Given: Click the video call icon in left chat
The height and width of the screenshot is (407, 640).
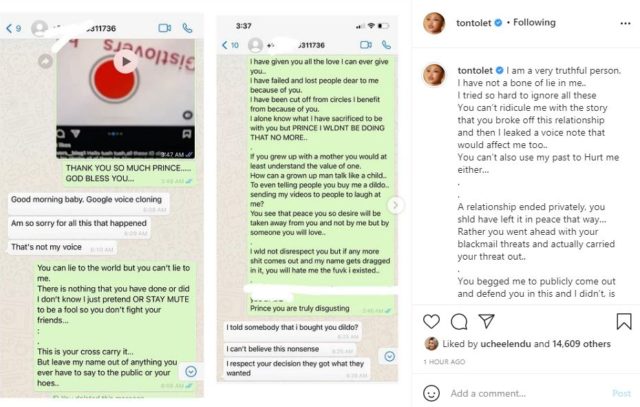Looking at the screenshot, I should (x=164, y=28).
